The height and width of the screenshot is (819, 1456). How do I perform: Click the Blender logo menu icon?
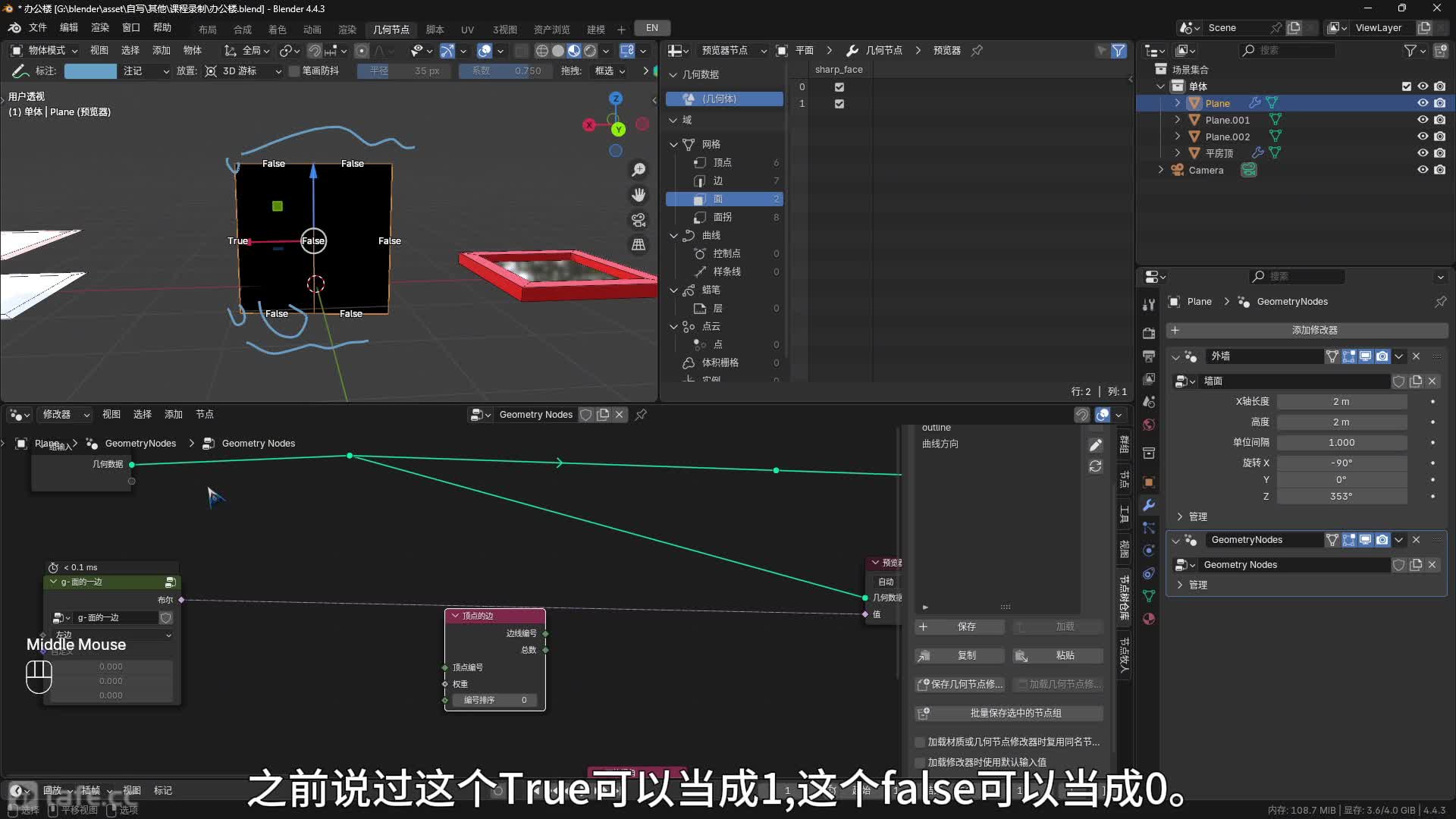pyautogui.click(x=14, y=28)
